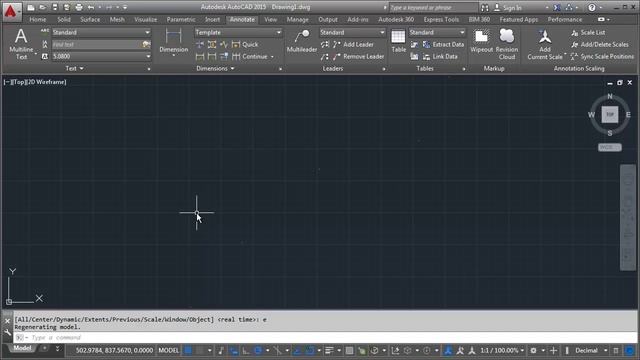Click the workspace switching gear in status bar
This screenshot has width=640, height=360.
click(533, 351)
